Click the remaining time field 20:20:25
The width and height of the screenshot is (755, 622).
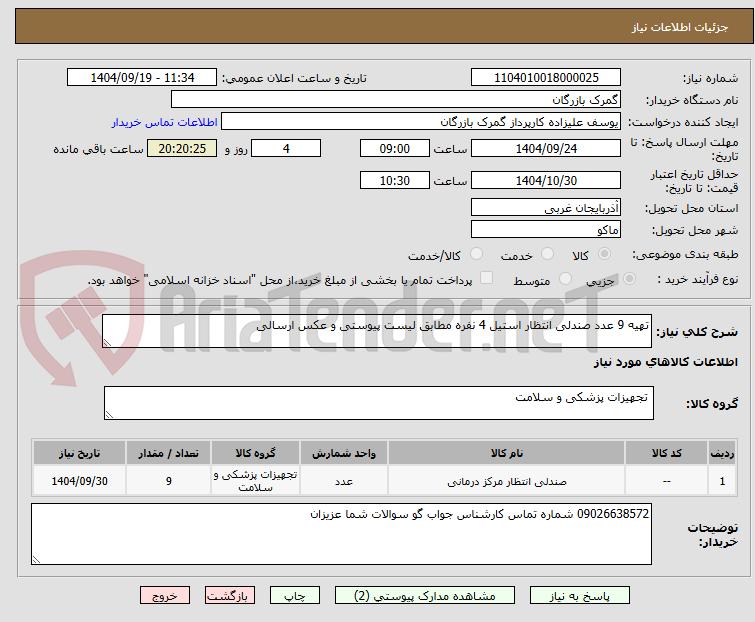tap(182, 148)
